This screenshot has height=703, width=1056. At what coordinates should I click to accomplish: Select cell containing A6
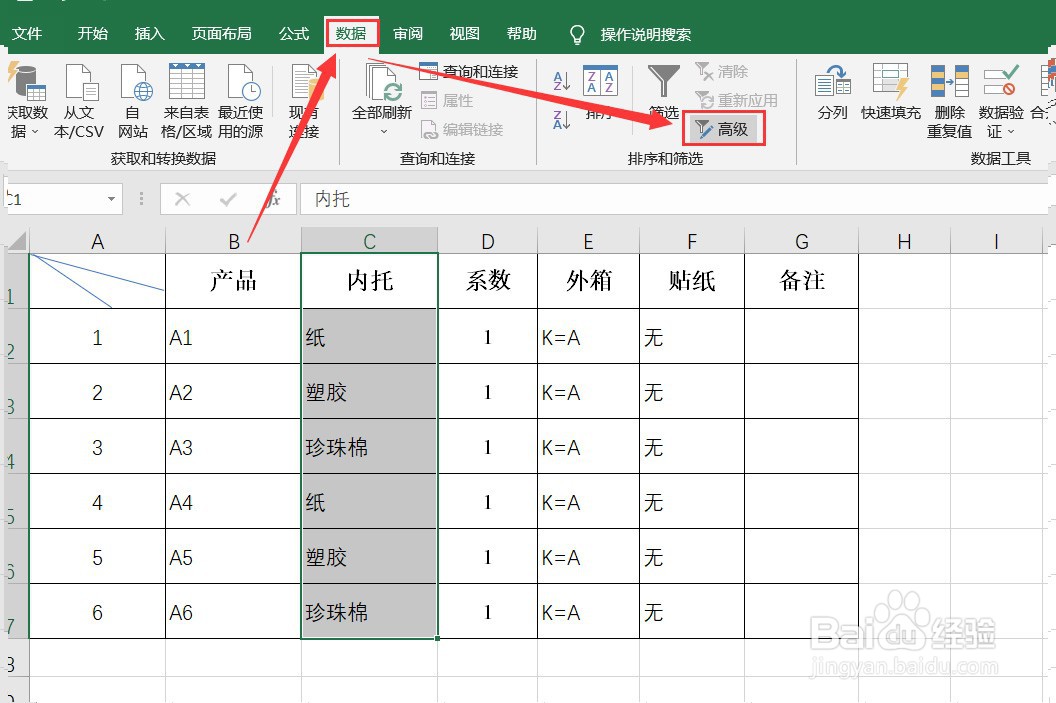tap(233, 611)
